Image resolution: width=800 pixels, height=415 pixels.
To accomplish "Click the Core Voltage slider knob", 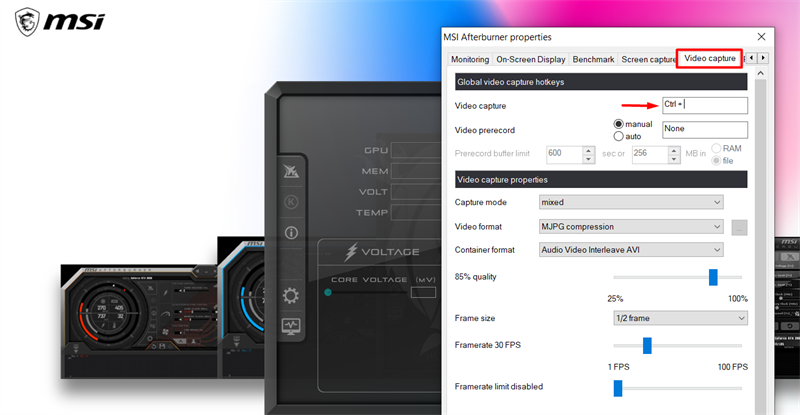I will [328, 292].
